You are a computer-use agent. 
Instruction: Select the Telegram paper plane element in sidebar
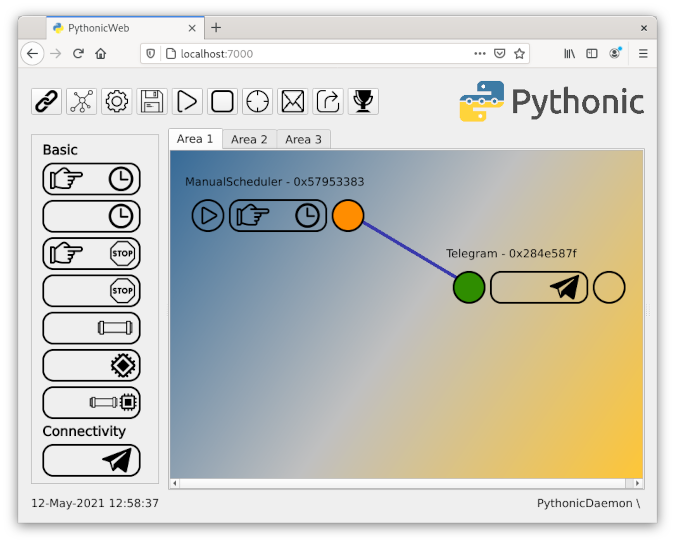point(92,460)
